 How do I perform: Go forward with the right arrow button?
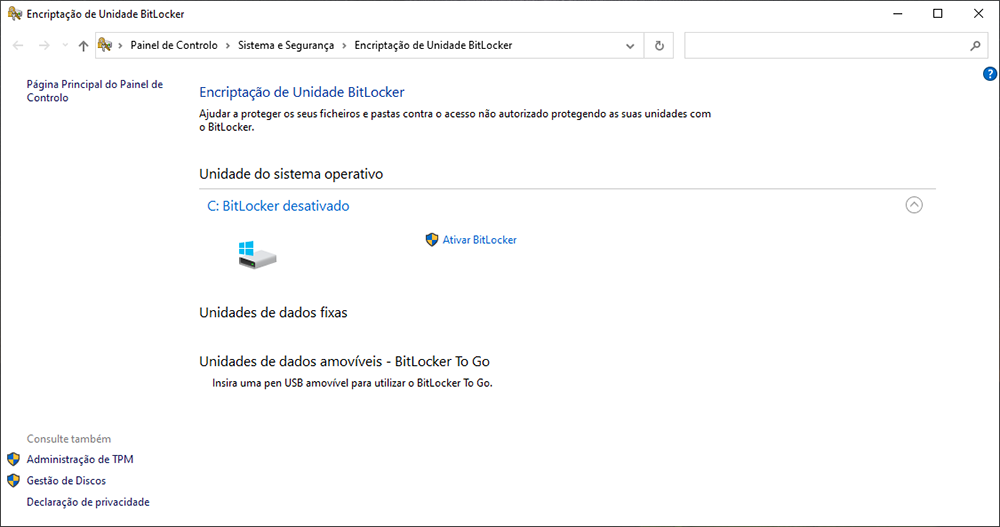tap(44, 45)
